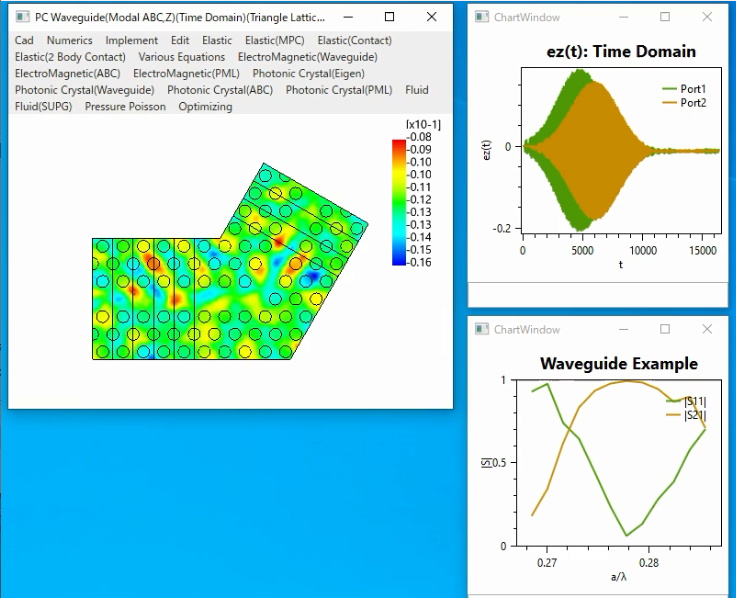Screen dimensions: 736x598
Task: Minimize the ez(t) Time Domain ChartWindow
Action: (x=623, y=17)
